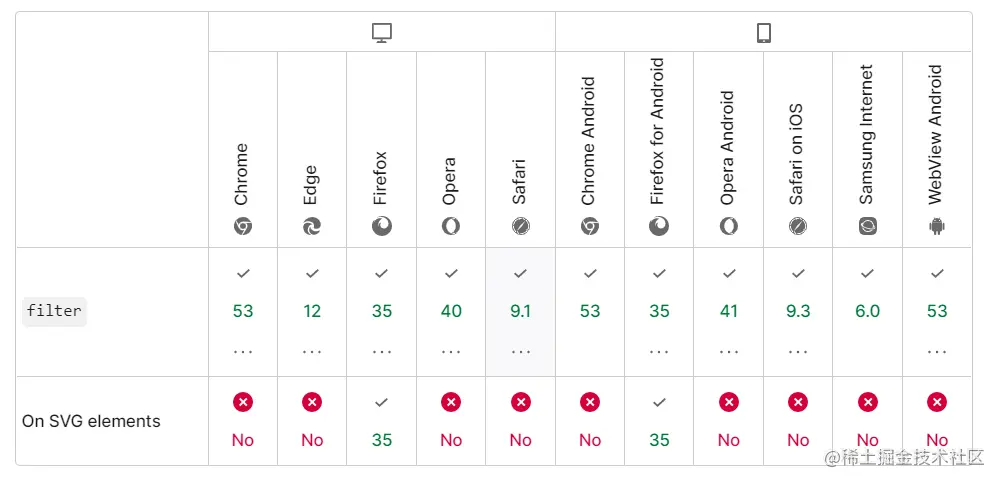Image resolution: width=1001 pixels, height=484 pixels.
Task: Click the Safari on iOS compass icon
Action: 798,227
